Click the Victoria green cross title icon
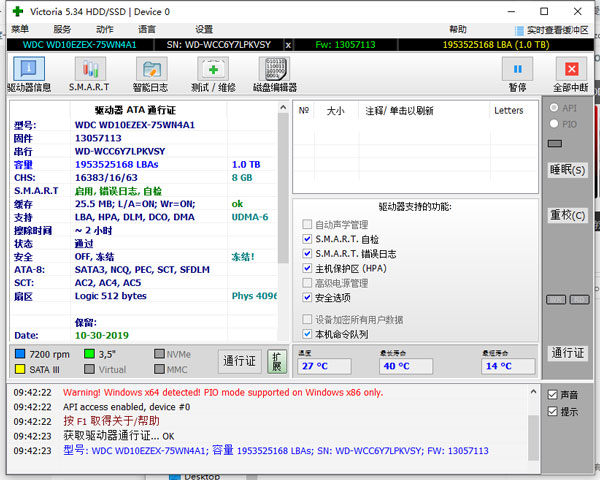 click(x=18, y=11)
